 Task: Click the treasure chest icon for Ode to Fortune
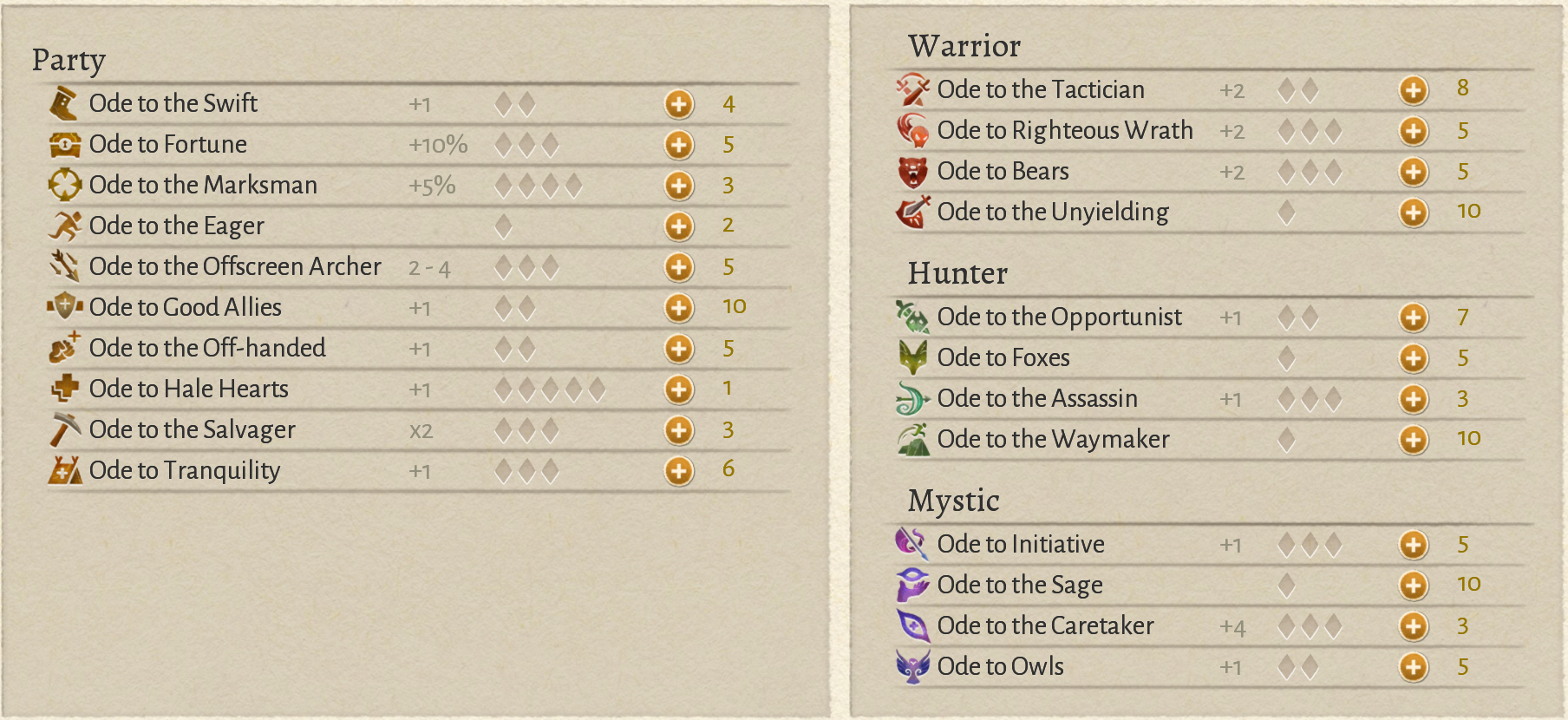click(64, 144)
